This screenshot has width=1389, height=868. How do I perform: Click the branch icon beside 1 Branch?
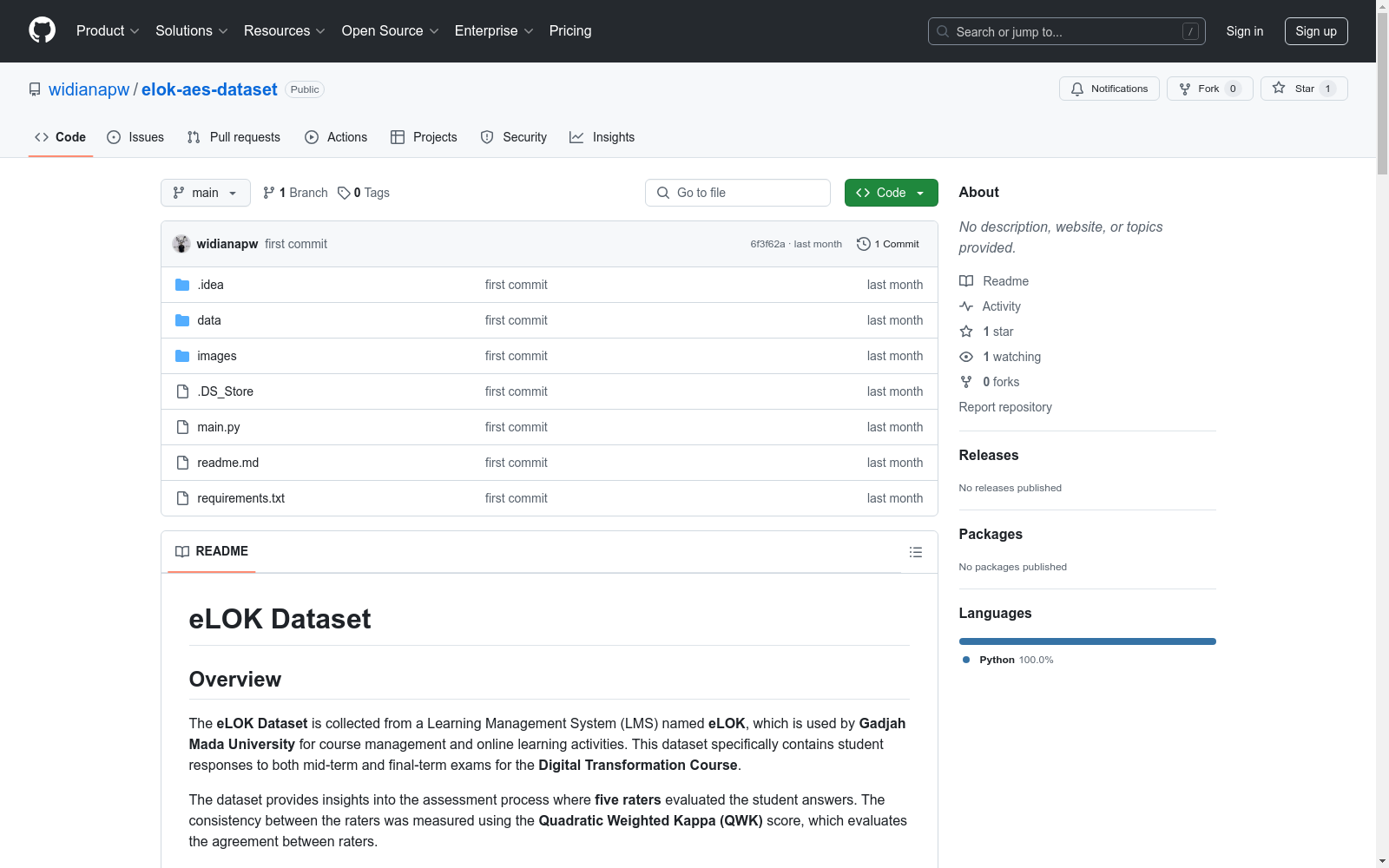[x=269, y=193]
